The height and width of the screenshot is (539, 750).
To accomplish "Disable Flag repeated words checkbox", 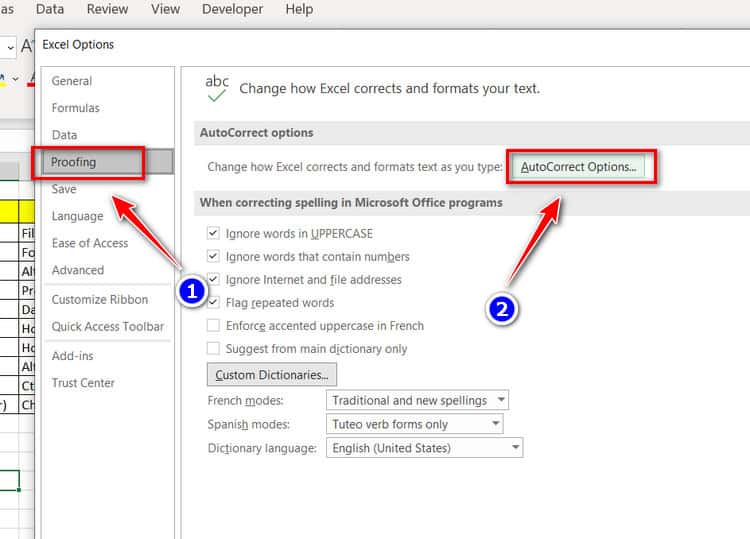I will point(213,302).
